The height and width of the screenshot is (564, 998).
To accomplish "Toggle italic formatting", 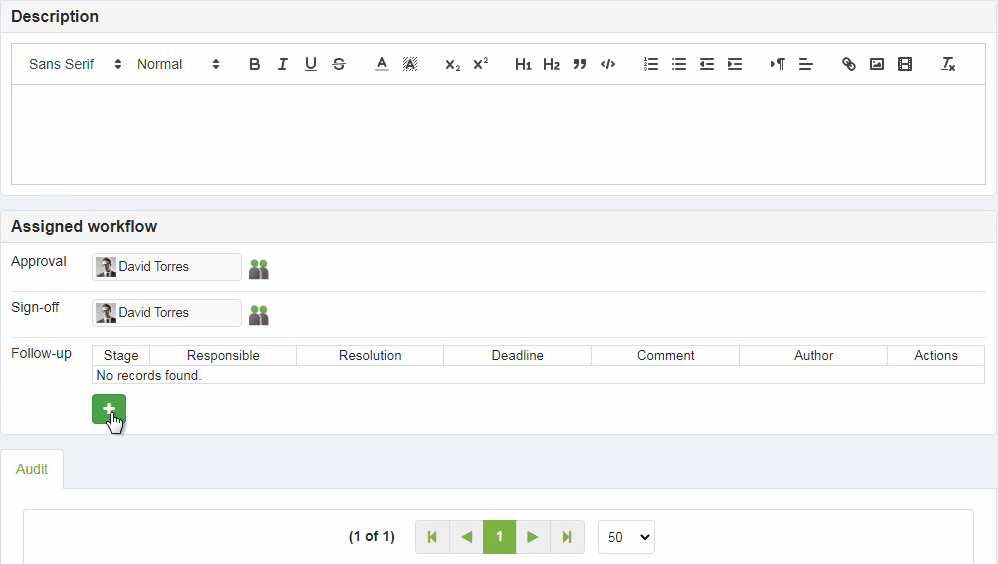I will tap(283, 64).
